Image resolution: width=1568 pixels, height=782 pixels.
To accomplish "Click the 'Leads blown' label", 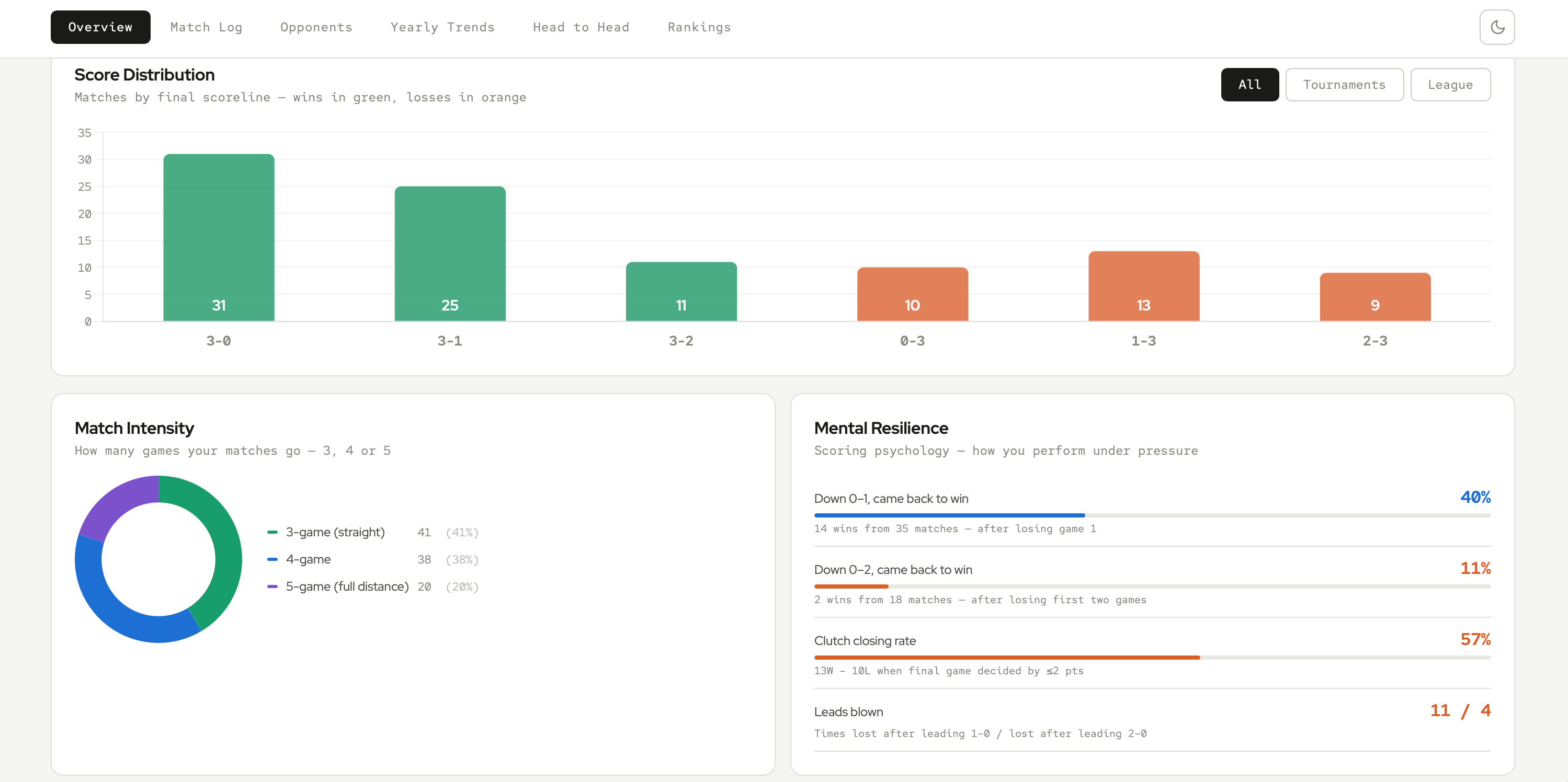I will pyautogui.click(x=848, y=712).
